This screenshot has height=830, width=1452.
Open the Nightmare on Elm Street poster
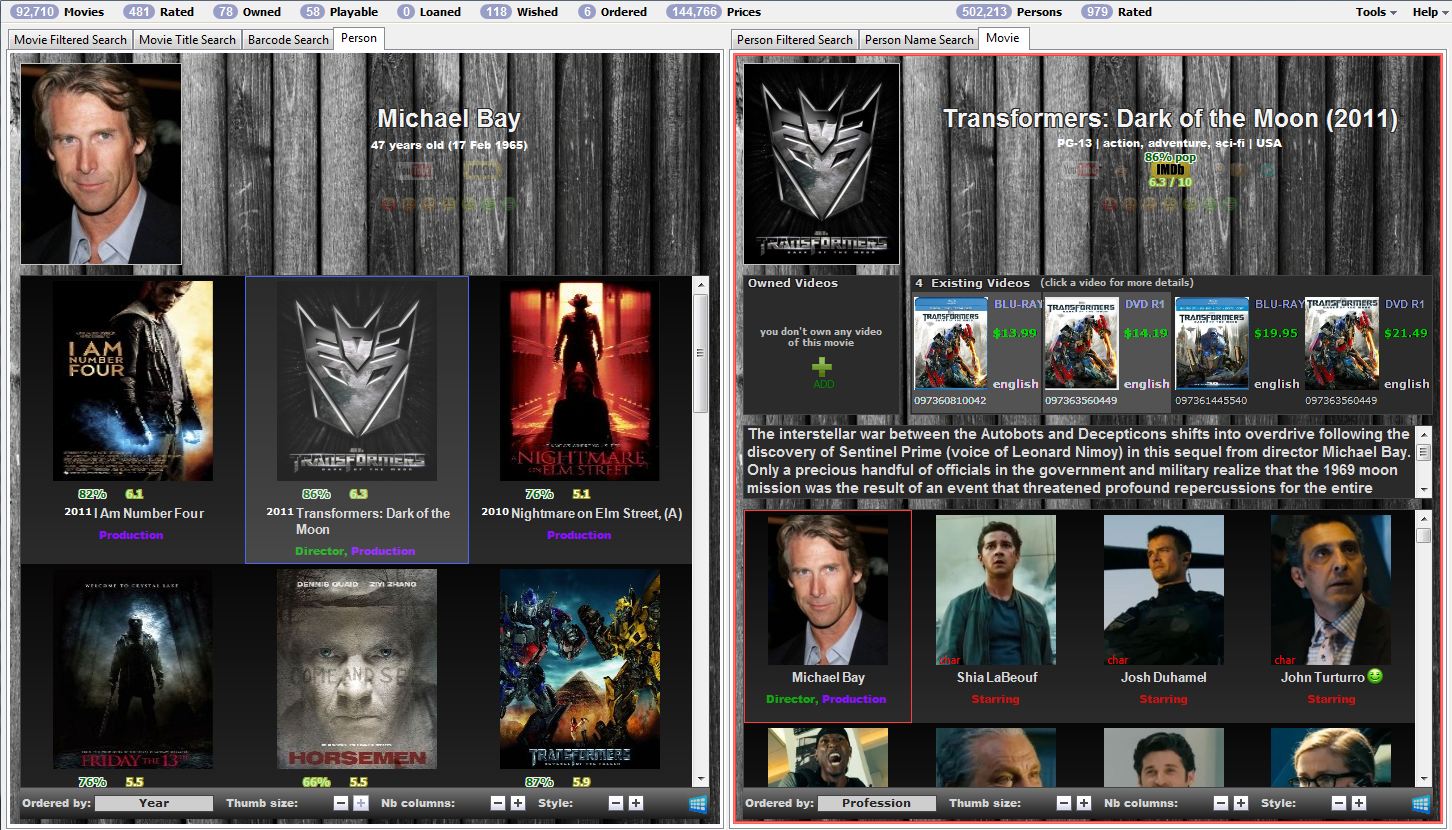tap(580, 381)
